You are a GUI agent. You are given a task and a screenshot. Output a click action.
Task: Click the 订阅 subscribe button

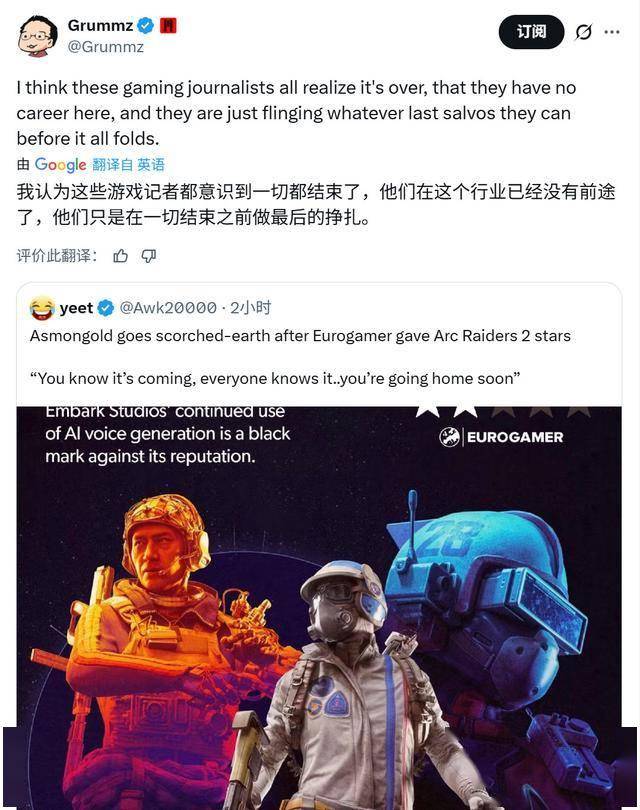pyautogui.click(x=531, y=32)
